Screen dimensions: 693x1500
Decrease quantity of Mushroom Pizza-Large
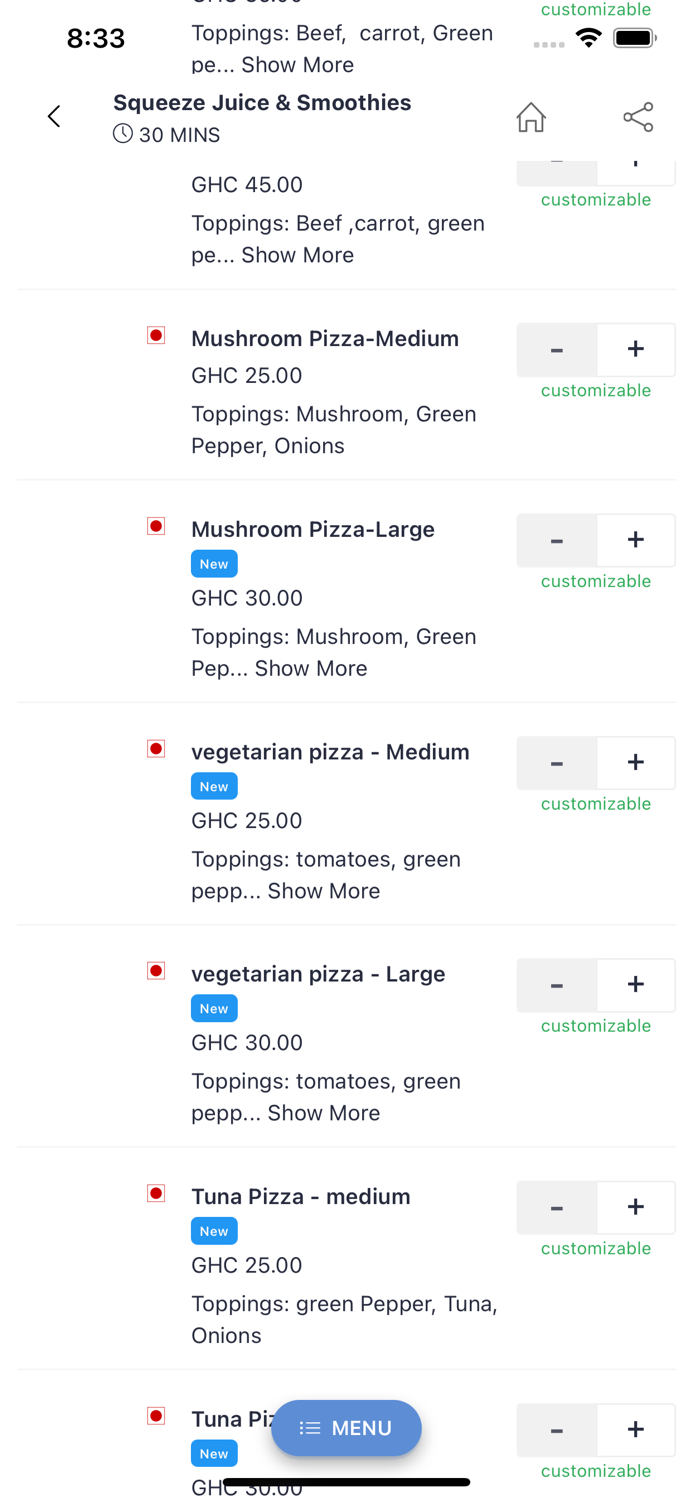(x=556, y=540)
